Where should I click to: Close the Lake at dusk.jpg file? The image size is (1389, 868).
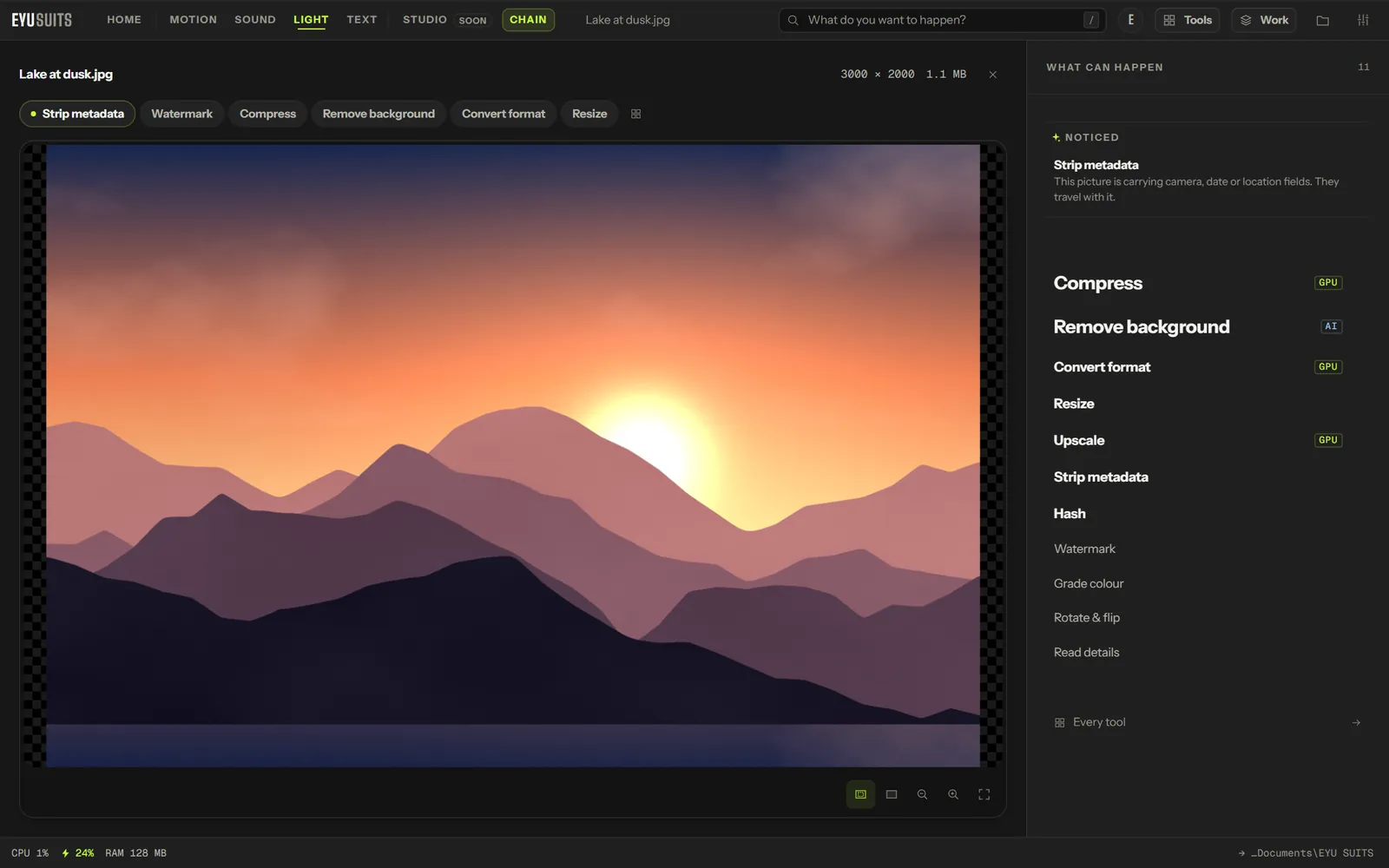tap(992, 75)
